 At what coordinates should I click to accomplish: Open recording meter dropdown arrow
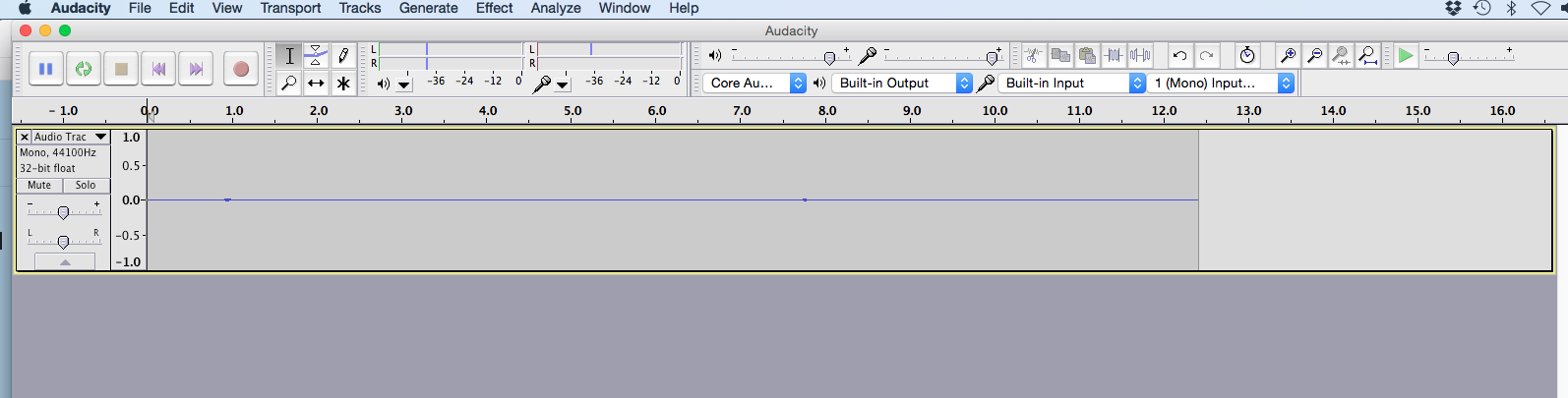tap(563, 85)
